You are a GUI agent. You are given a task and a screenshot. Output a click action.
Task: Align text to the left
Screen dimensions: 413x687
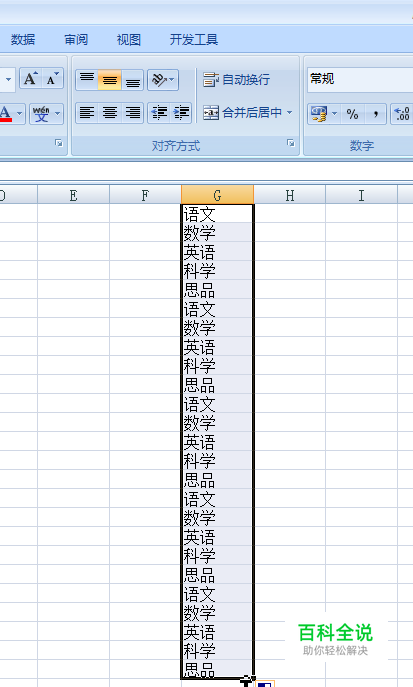(87, 113)
